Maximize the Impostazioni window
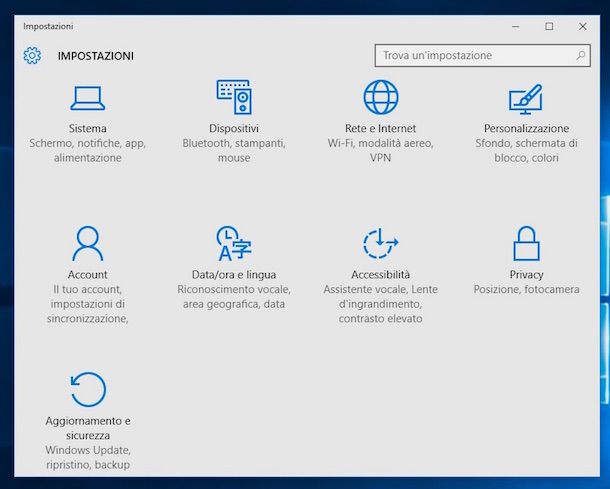 [x=549, y=26]
